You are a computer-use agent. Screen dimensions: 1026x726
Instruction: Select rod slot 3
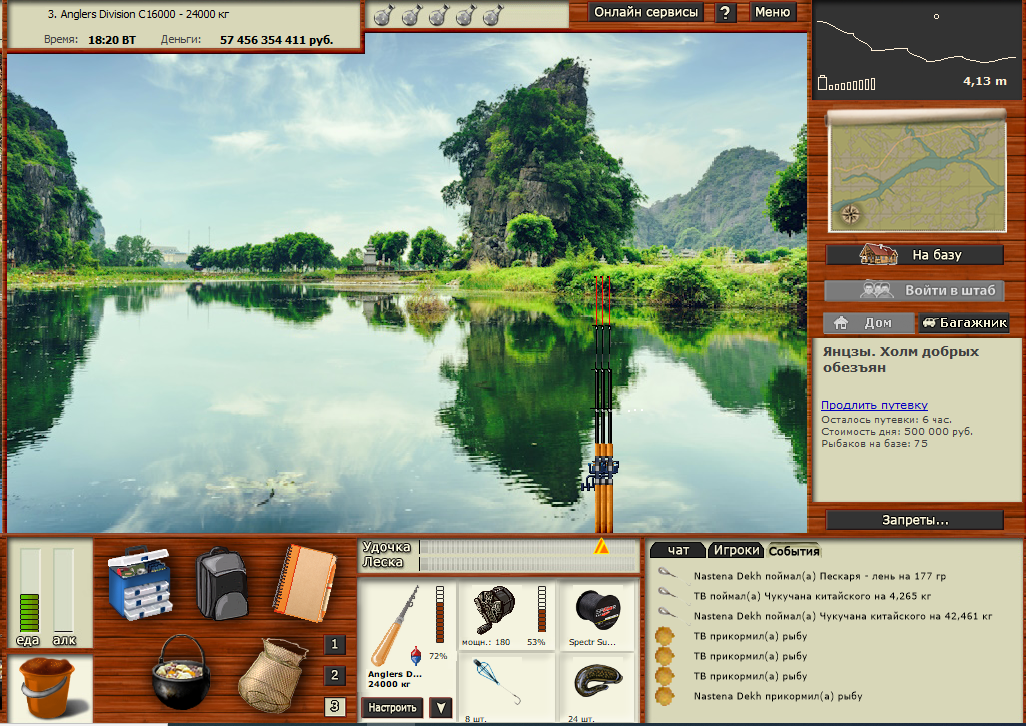point(334,706)
